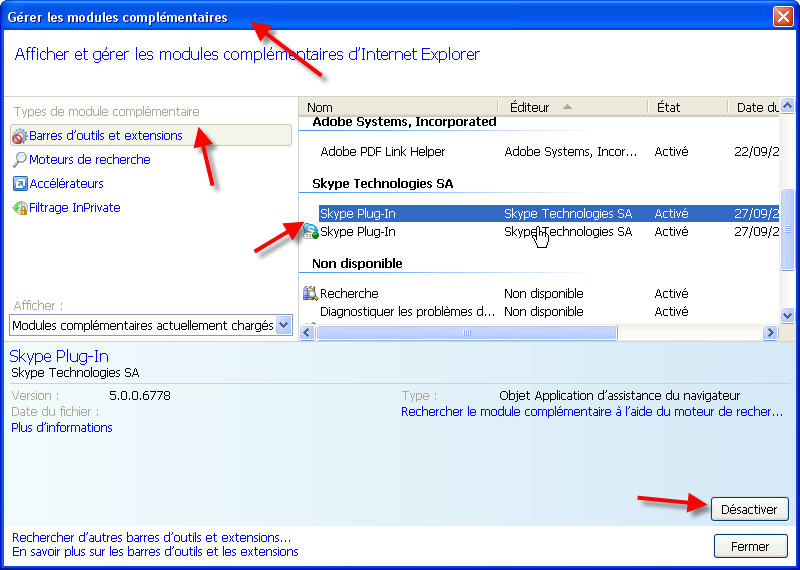This screenshot has height=570, width=800.
Task: Click the horizontal scroll left arrow
Action: tap(307, 333)
